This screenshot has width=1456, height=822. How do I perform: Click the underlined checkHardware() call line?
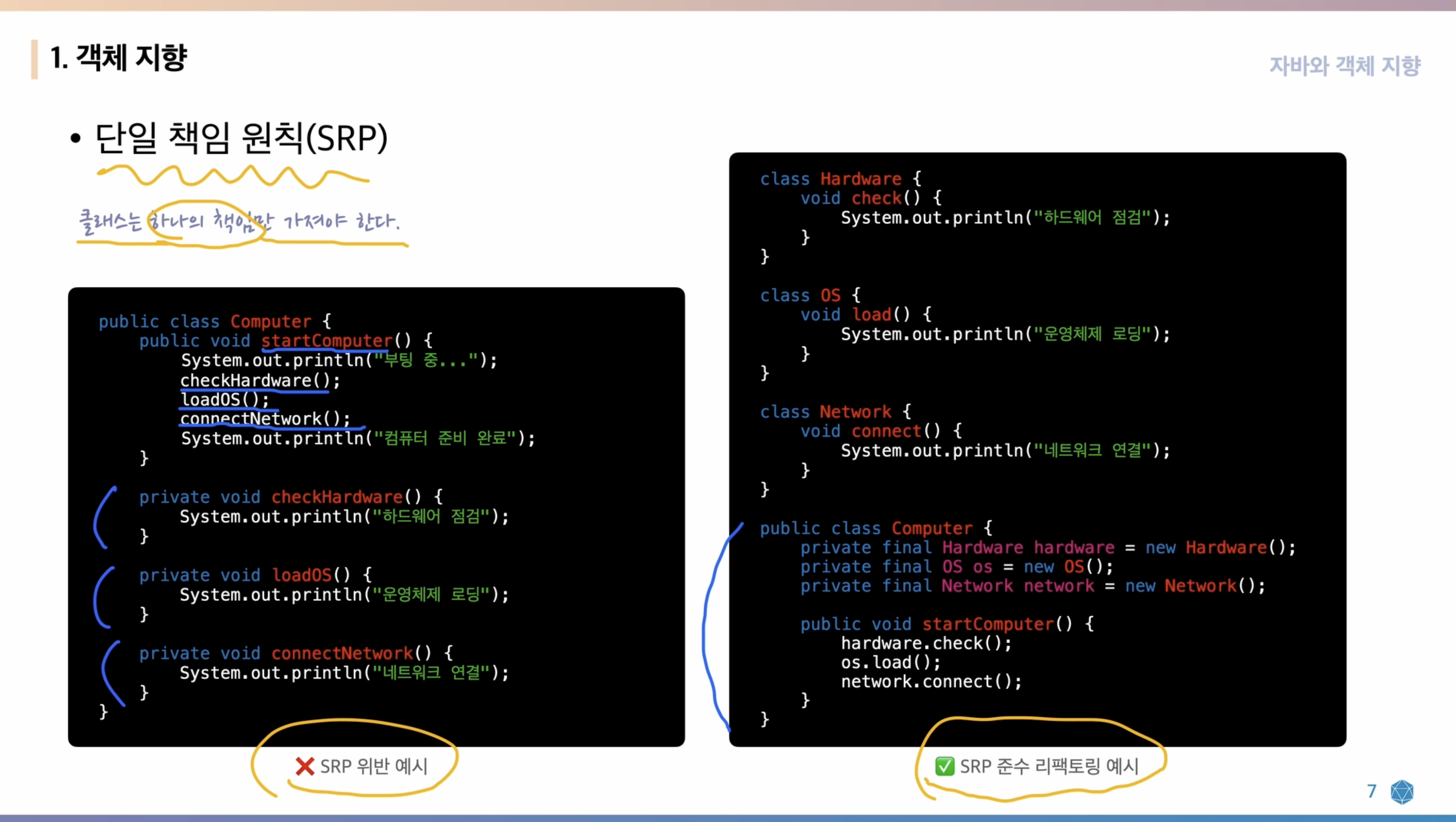tap(260, 380)
